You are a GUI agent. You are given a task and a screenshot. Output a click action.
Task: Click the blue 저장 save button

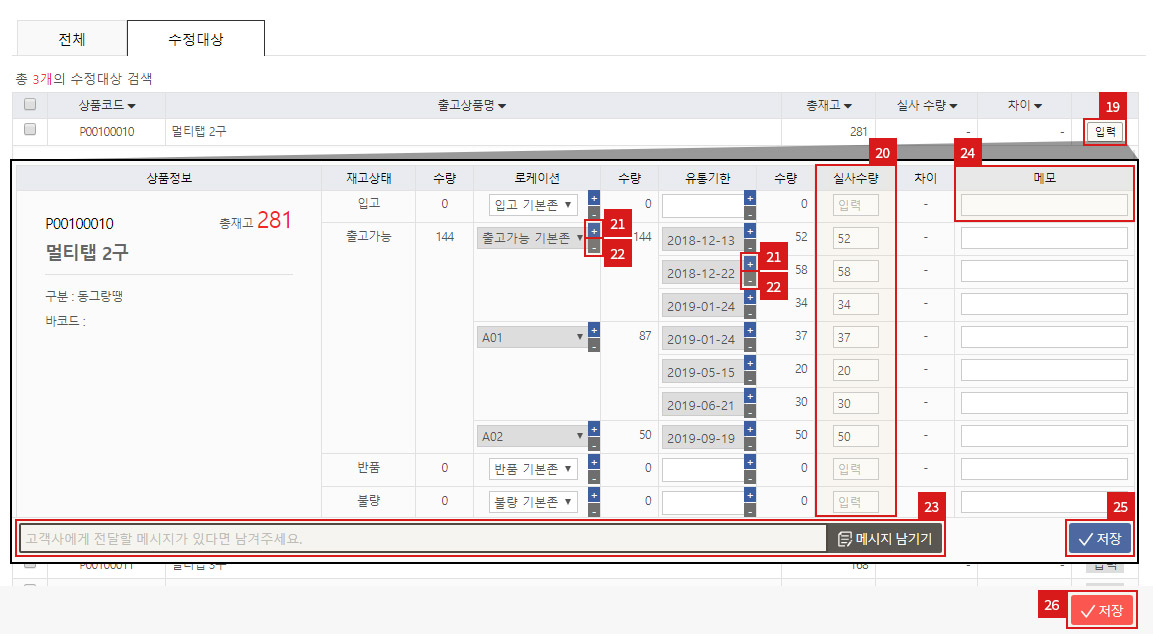[x=1098, y=538]
